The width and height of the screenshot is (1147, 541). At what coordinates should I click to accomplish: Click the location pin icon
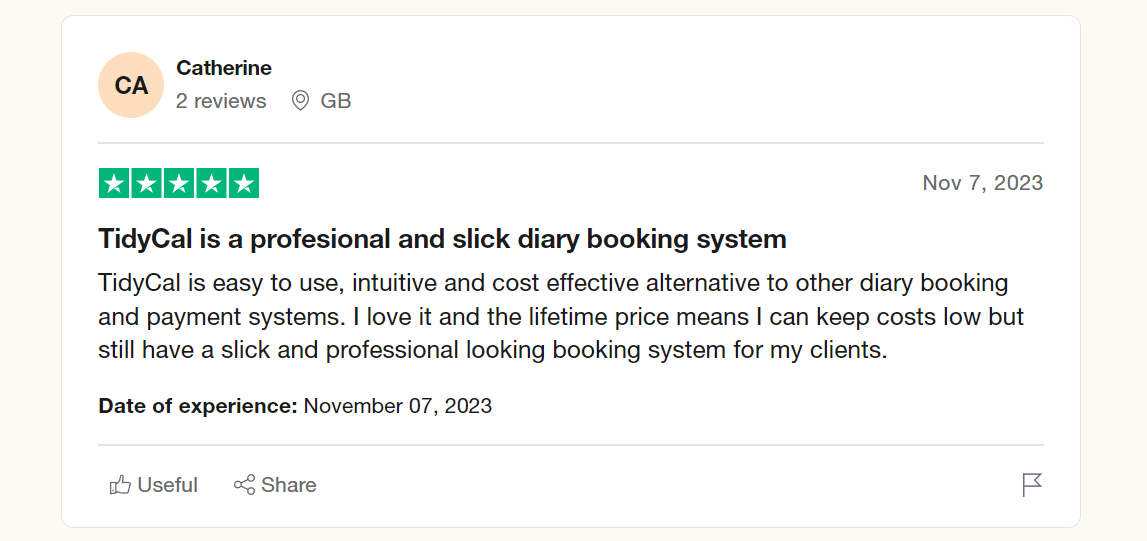[x=300, y=101]
